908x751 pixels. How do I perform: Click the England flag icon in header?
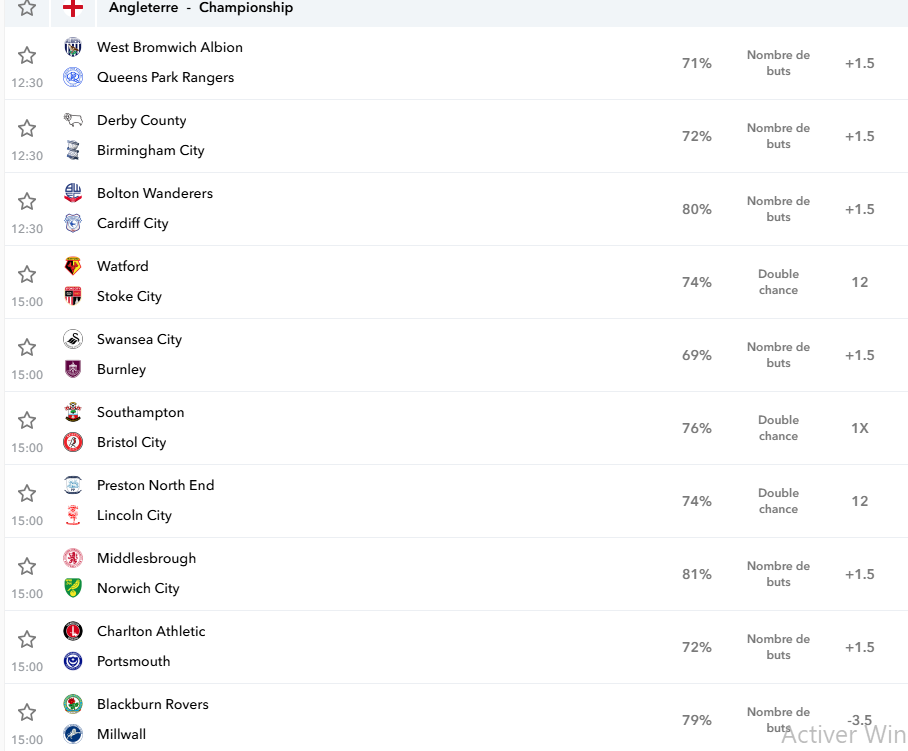click(73, 8)
